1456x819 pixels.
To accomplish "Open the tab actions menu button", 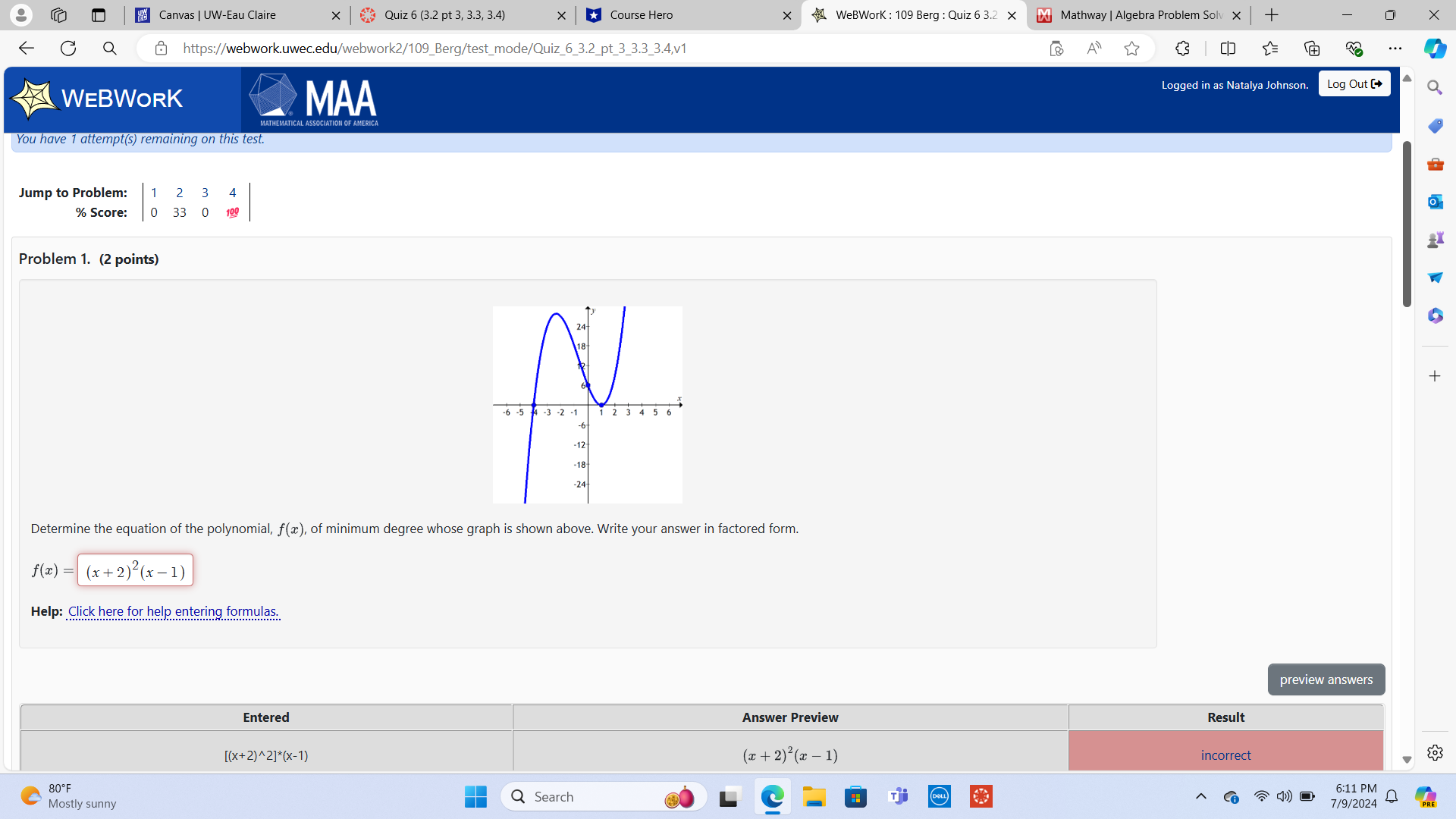I will [98, 15].
